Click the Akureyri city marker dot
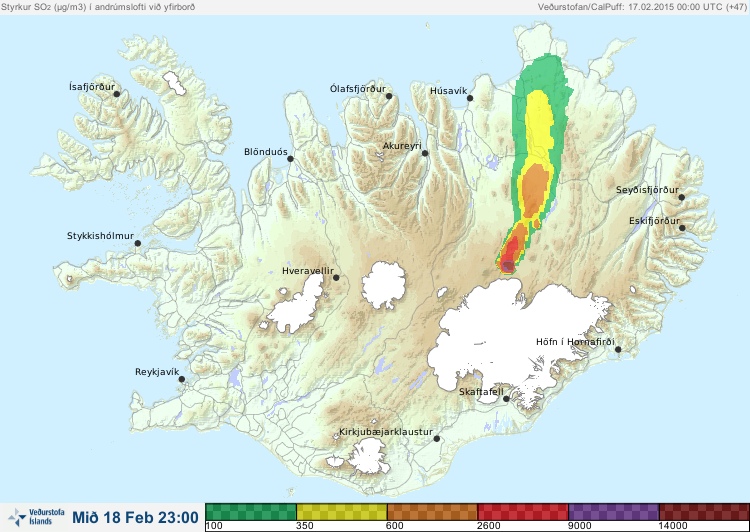The image size is (750, 532). [425, 153]
